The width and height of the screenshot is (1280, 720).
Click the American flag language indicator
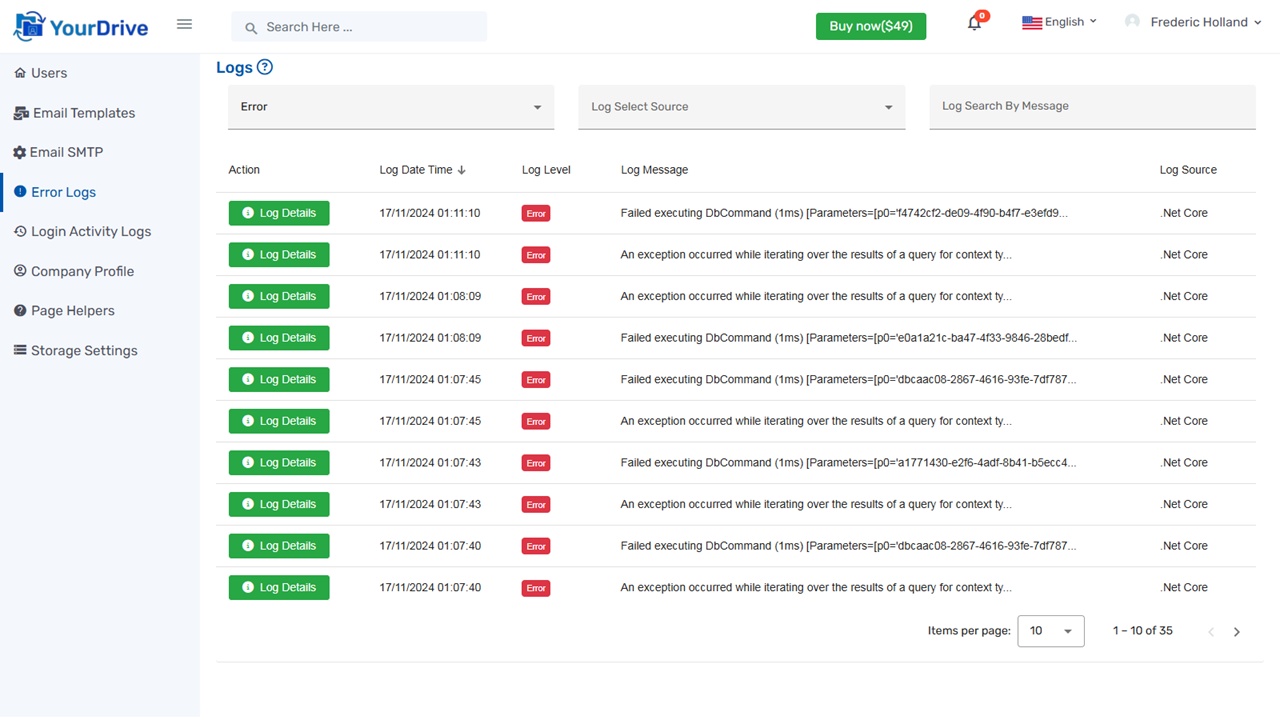1033,21
